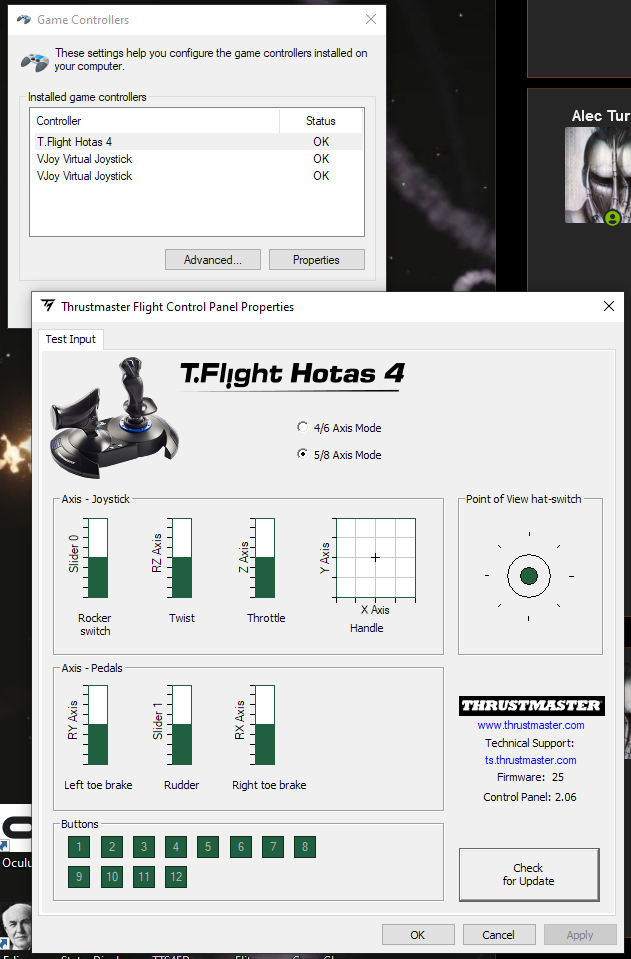The image size is (631, 959).
Task: Close the Thrustmaster properties window
Action: pyautogui.click(x=609, y=306)
